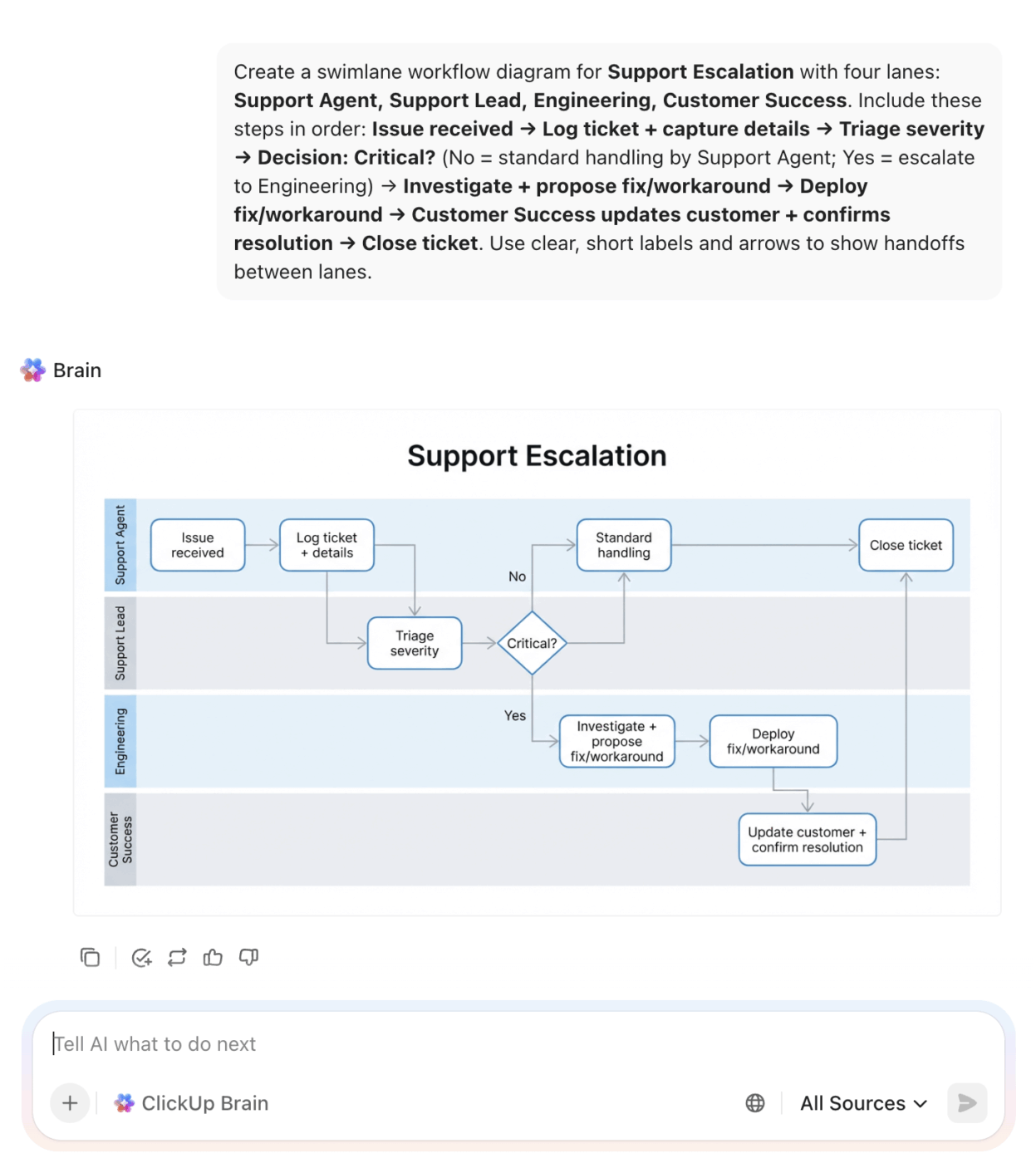Click the Critical? decision diamond
Viewport: 1036px width, 1163px height.
(533, 642)
